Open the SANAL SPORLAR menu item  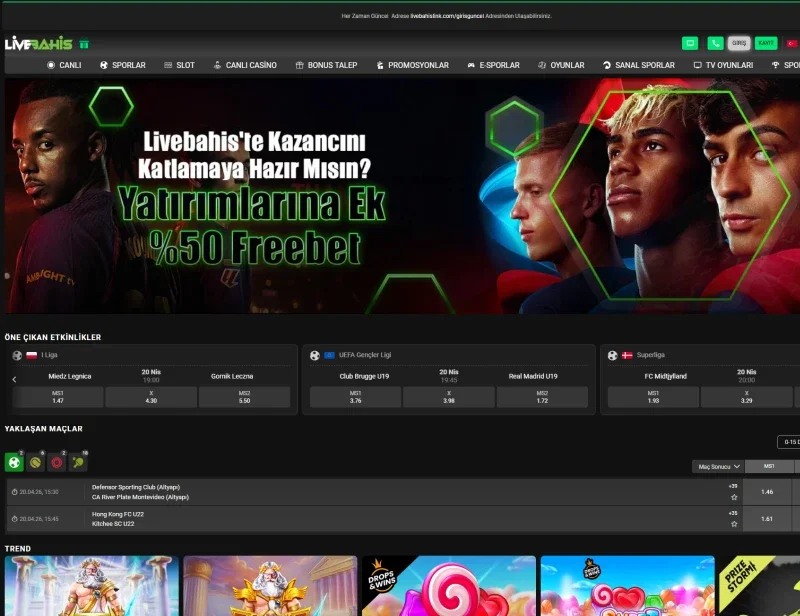[x=639, y=65]
